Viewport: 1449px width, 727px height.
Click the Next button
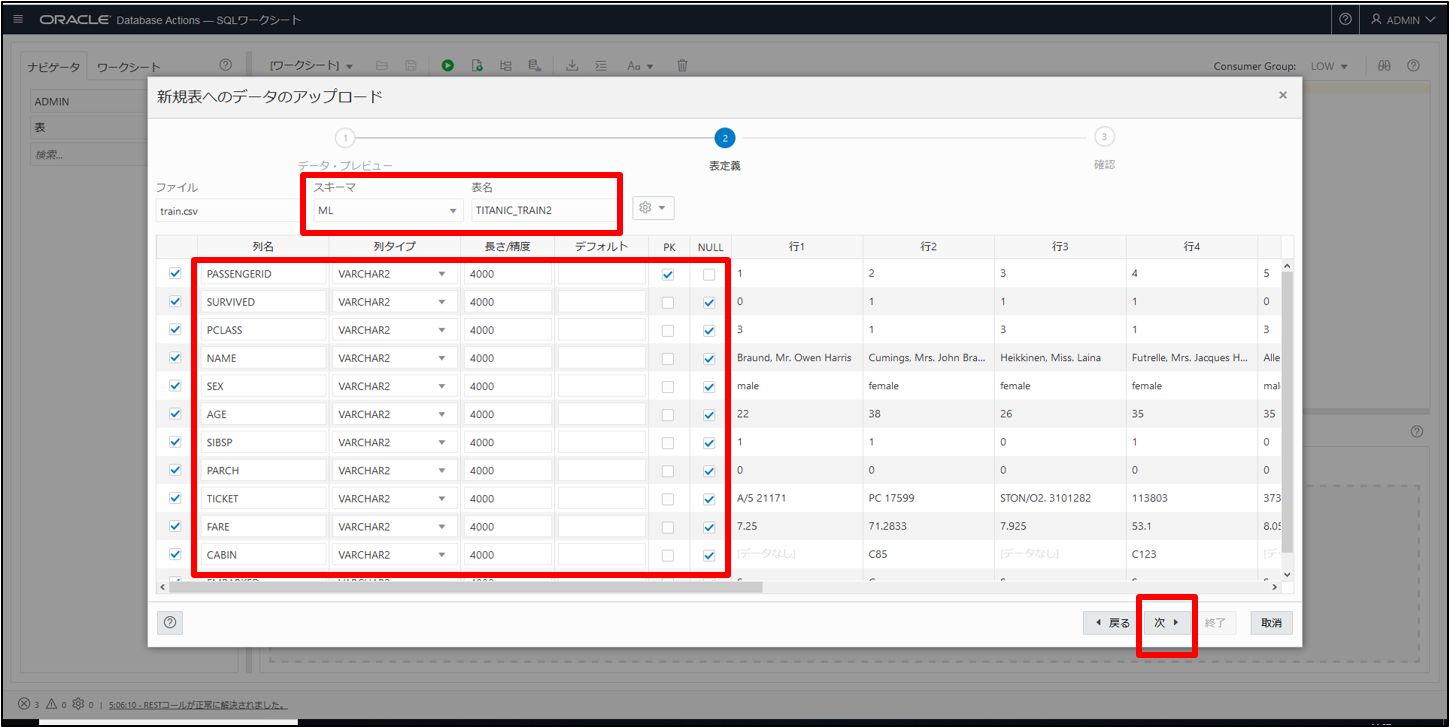(x=1167, y=623)
